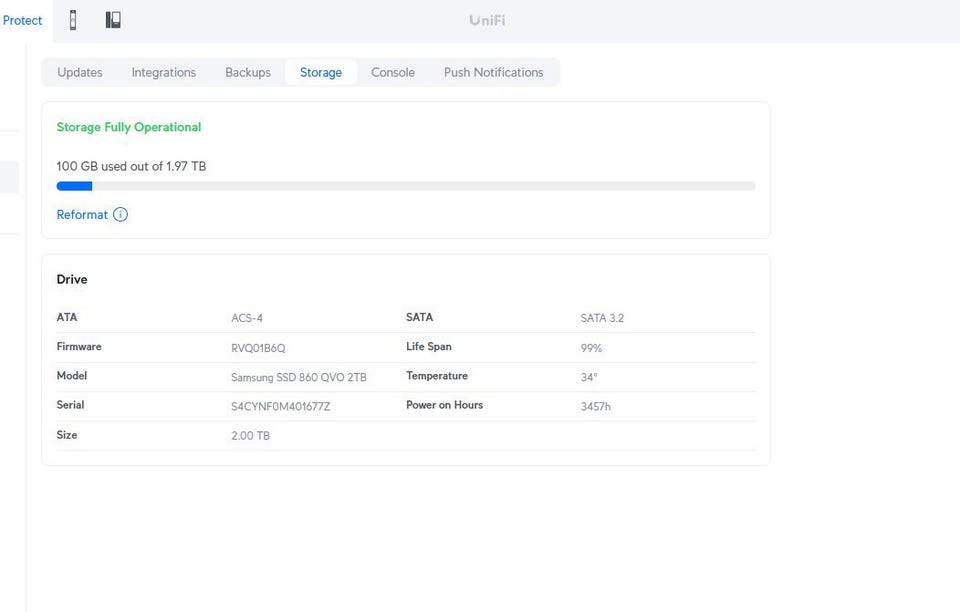
Task: Switch to Push Notifications tab
Action: coord(494,72)
